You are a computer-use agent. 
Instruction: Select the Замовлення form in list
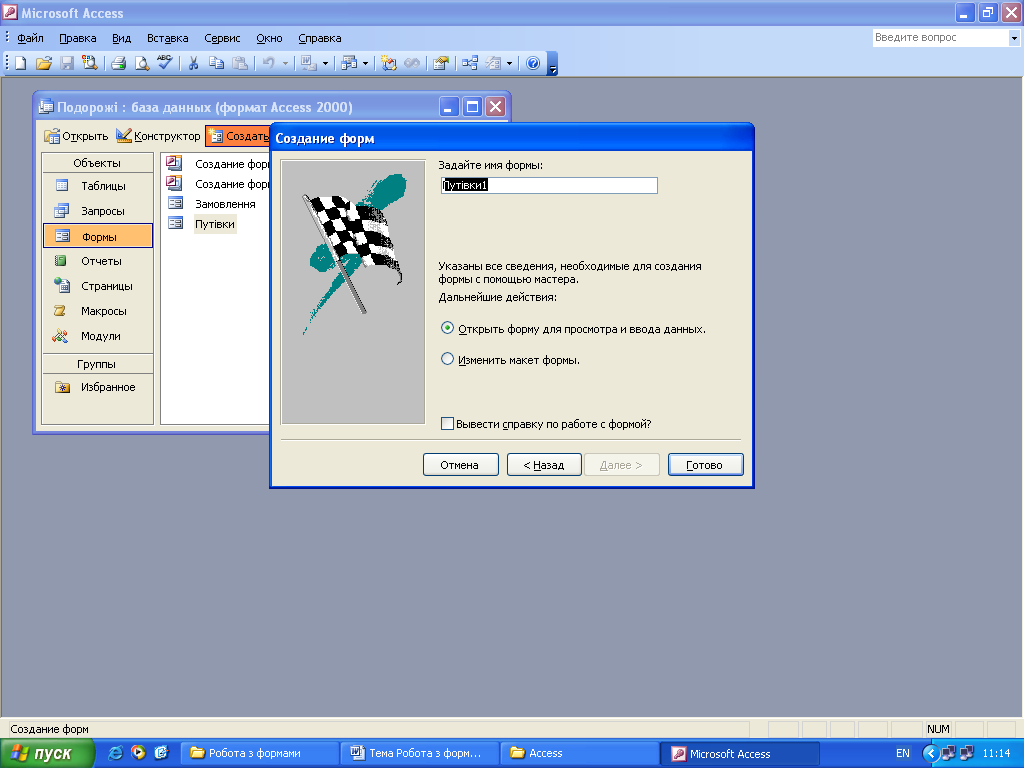click(x=225, y=204)
